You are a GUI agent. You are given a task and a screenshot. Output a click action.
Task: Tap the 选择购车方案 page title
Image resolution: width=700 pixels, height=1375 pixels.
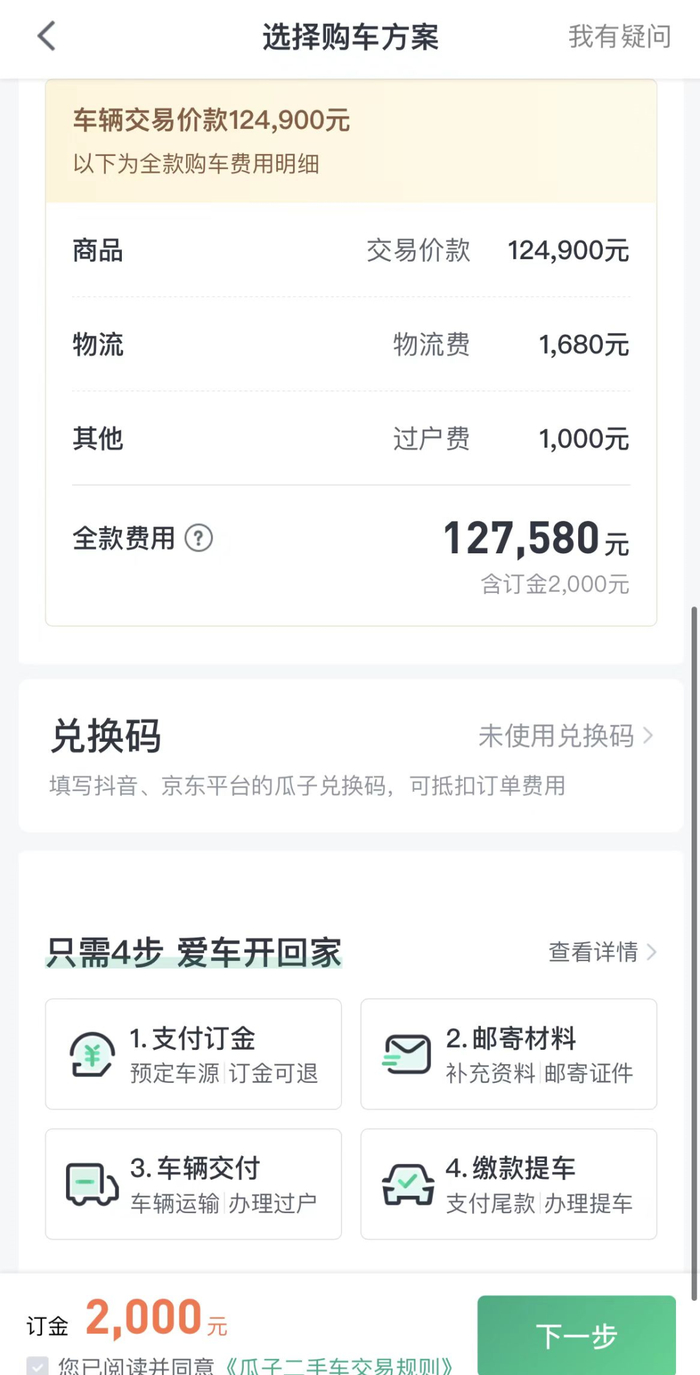click(x=350, y=37)
